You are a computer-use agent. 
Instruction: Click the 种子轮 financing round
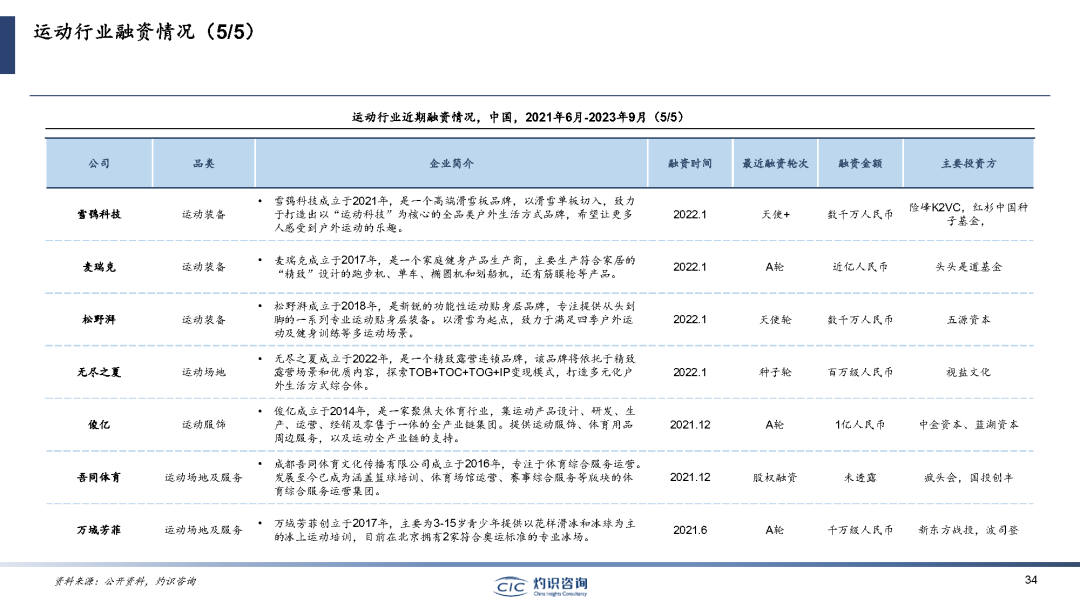[x=775, y=373]
